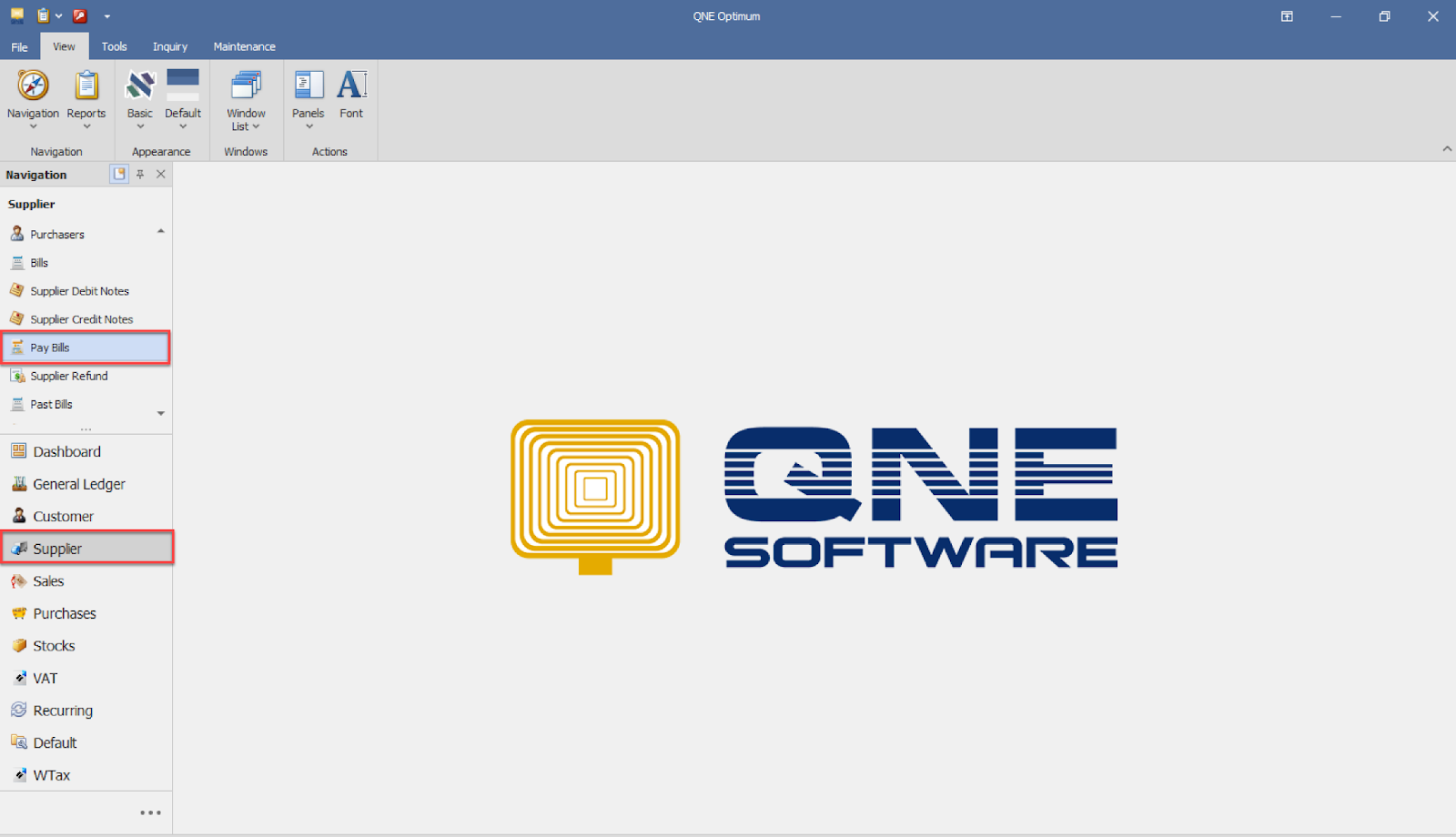The height and width of the screenshot is (837, 1456).
Task: Click the Dashboard module icon
Action: 19,451
